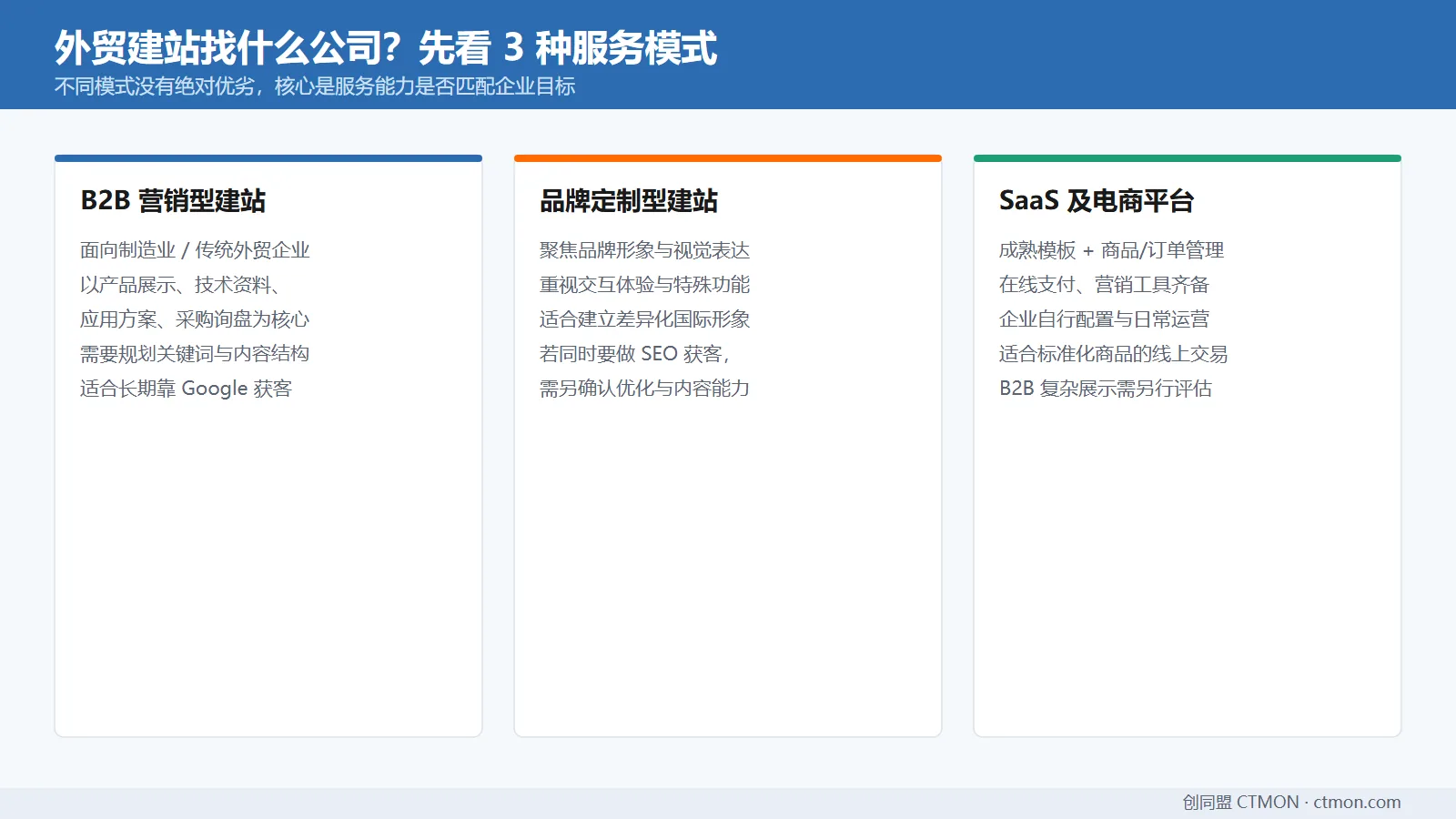Click line '若同时要做 SEO 获客,'

634,354
